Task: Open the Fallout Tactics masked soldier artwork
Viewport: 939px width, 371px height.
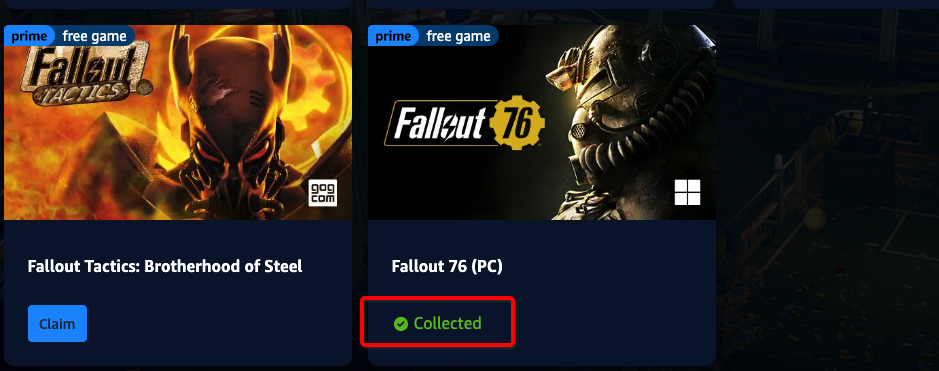Action: pos(178,122)
